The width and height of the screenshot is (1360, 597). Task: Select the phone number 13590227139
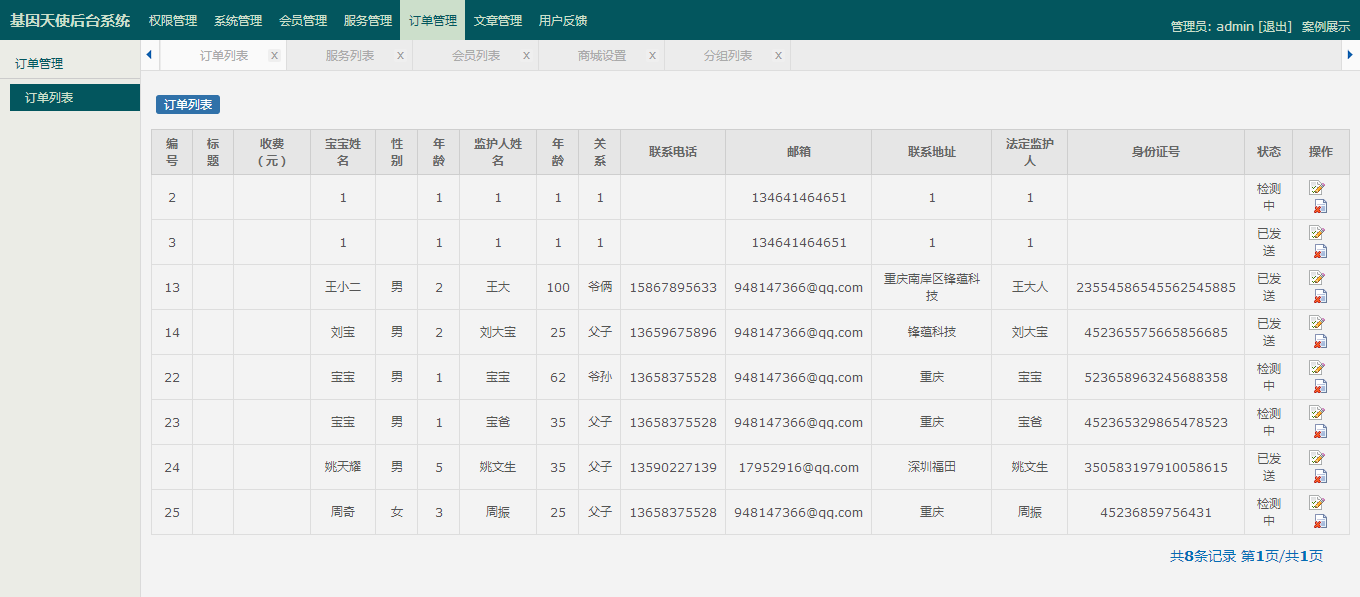[673, 467]
